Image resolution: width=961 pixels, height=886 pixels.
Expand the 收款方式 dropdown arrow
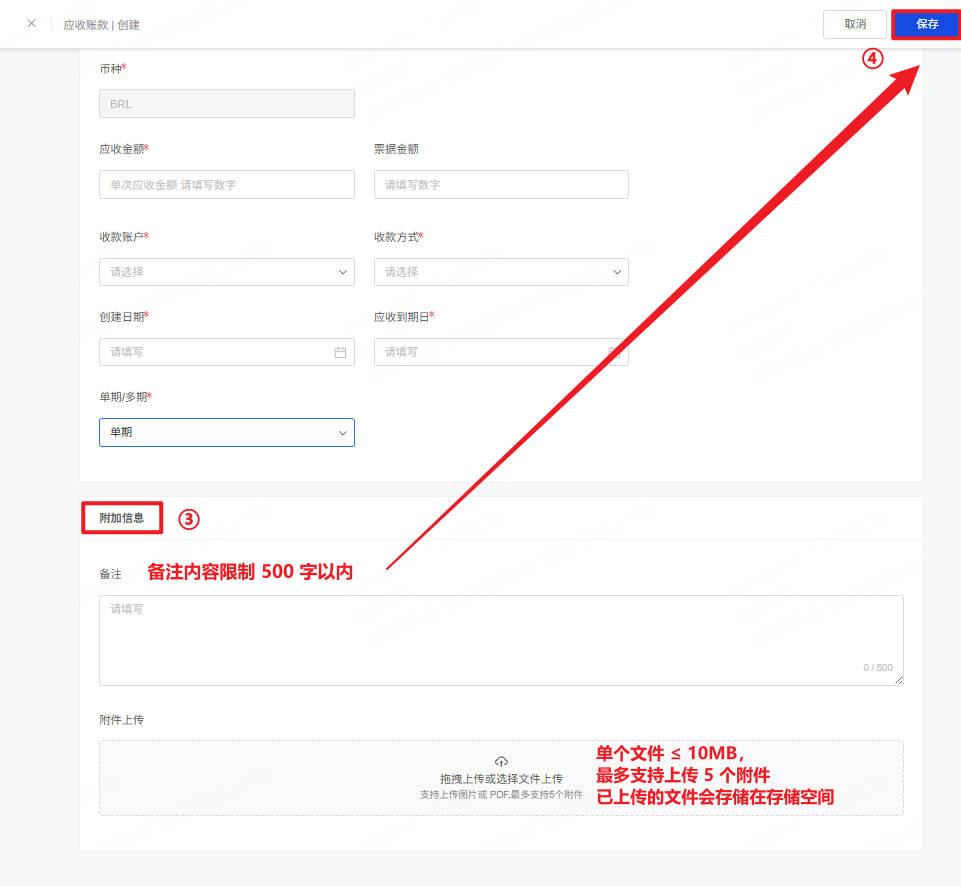pos(617,272)
